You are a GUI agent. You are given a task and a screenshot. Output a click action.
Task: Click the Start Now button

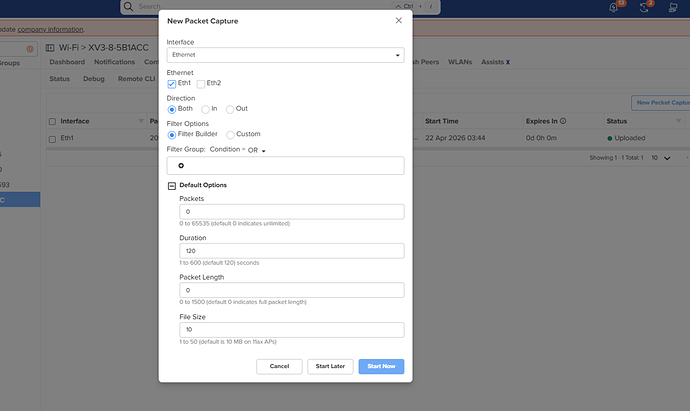(381, 366)
